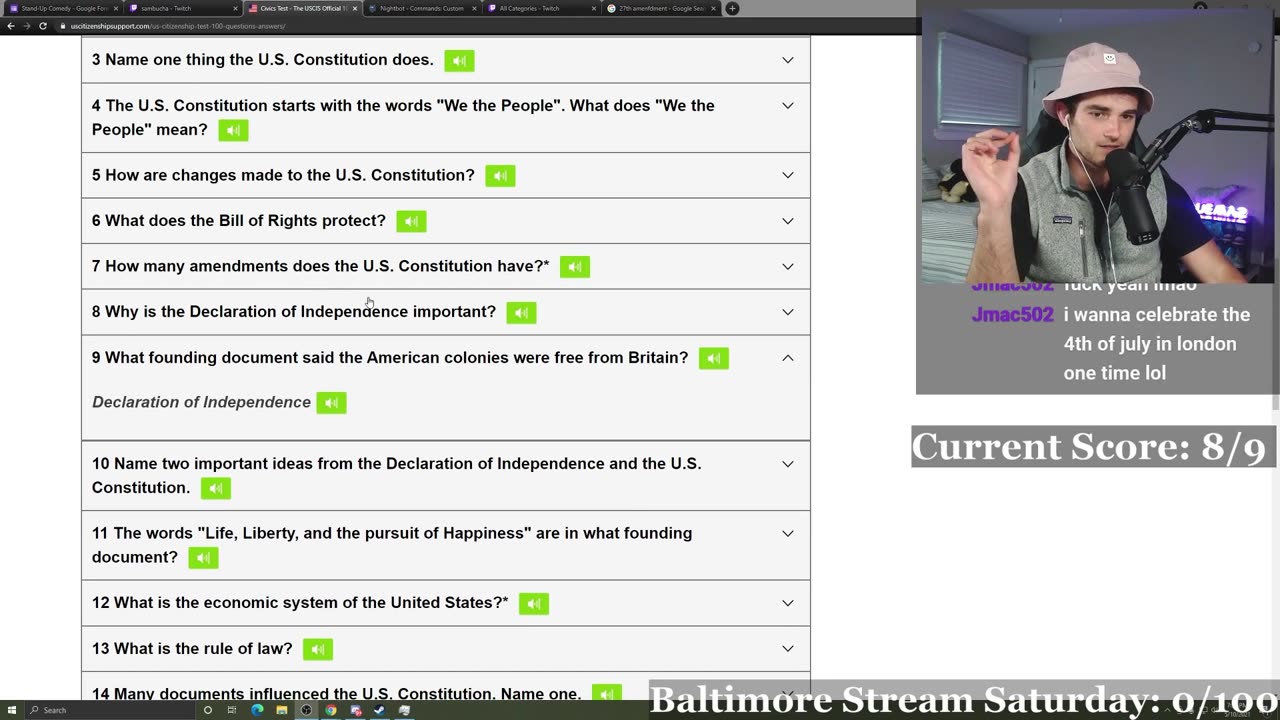Play audio for question 10 two important ideas
Viewport: 1280px width, 720px height.
[215, 488]
